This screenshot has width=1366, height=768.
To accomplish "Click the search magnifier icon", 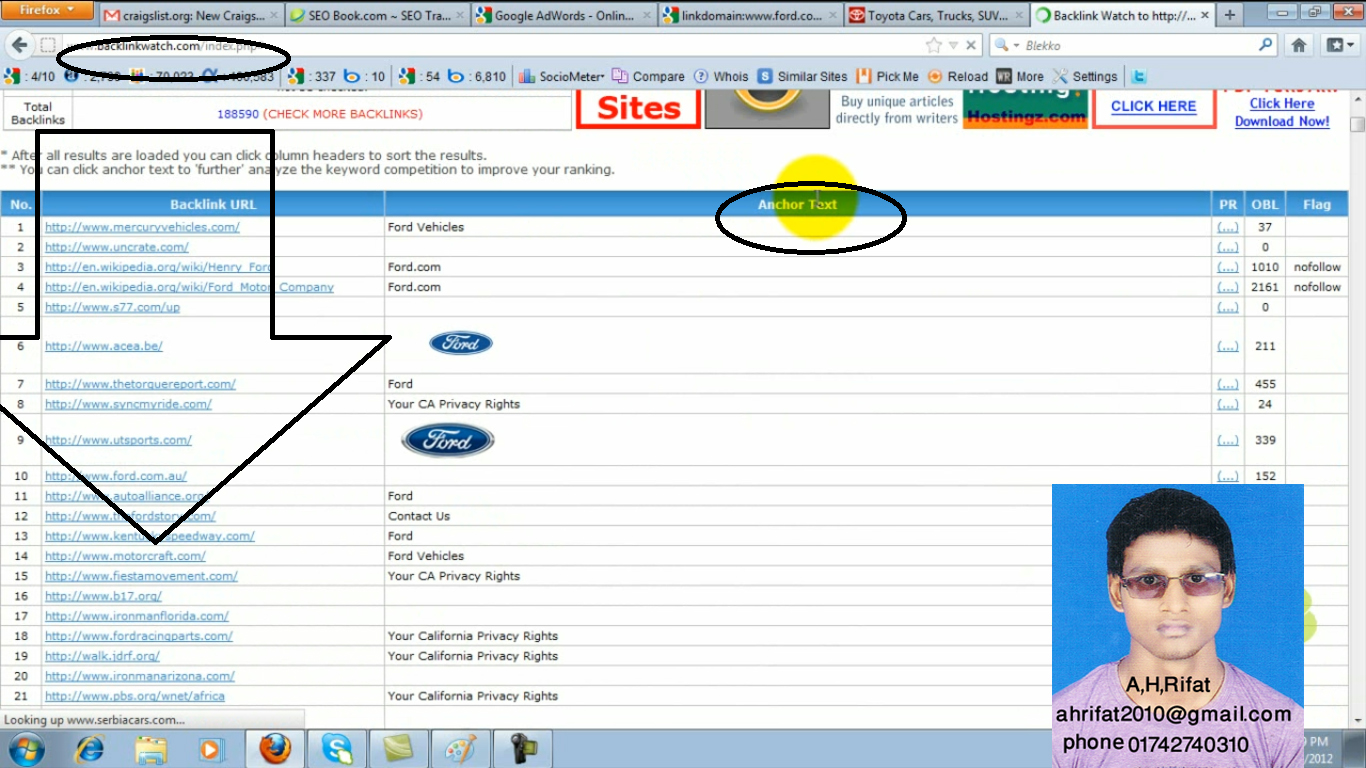I will pos(1266,45).
